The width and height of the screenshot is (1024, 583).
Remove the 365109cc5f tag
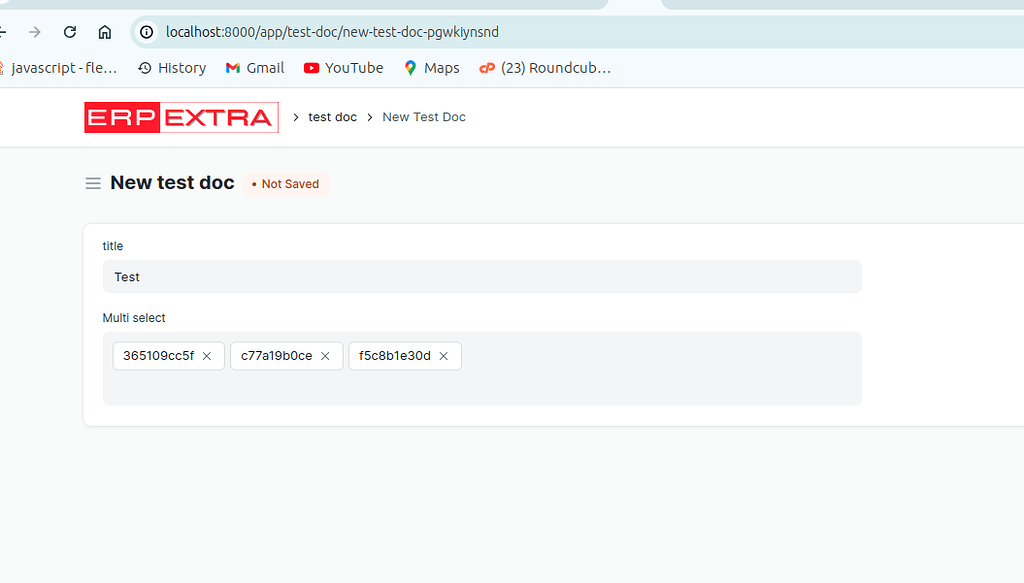(207, 355)
